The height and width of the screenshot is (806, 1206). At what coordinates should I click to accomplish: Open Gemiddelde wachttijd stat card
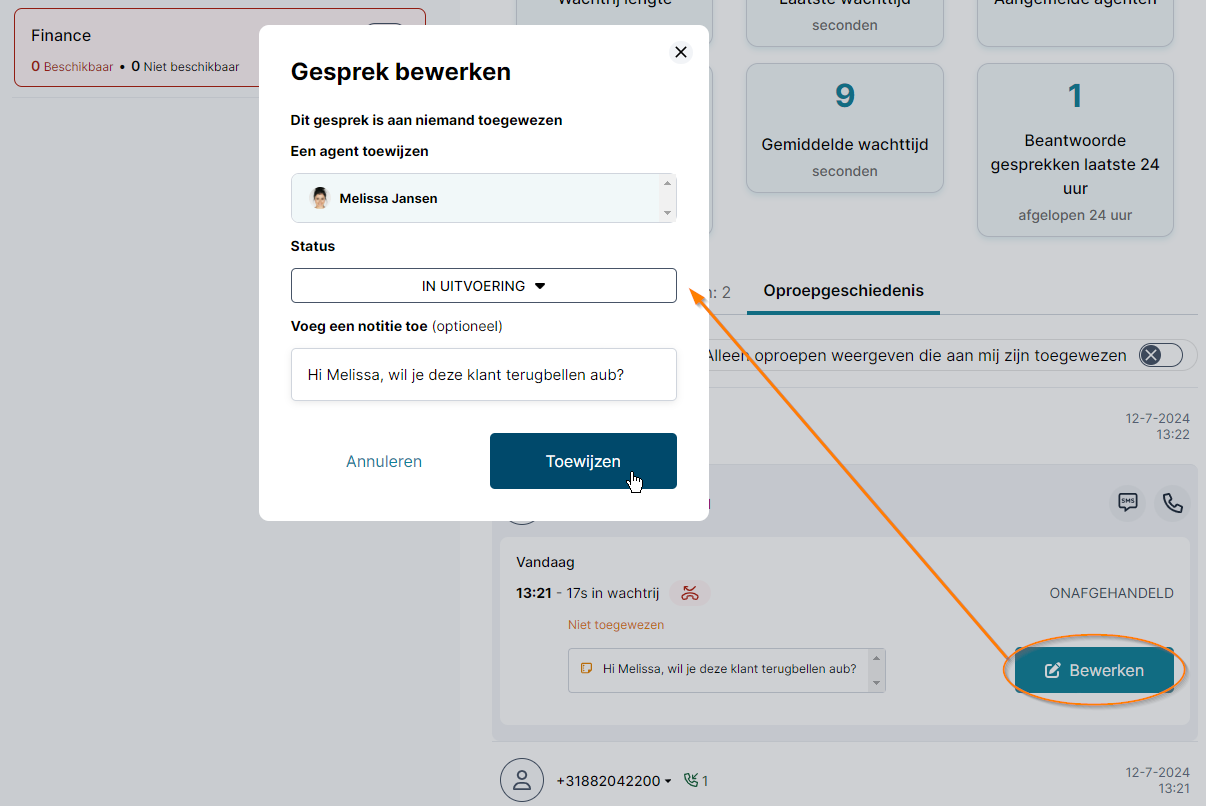845,128
